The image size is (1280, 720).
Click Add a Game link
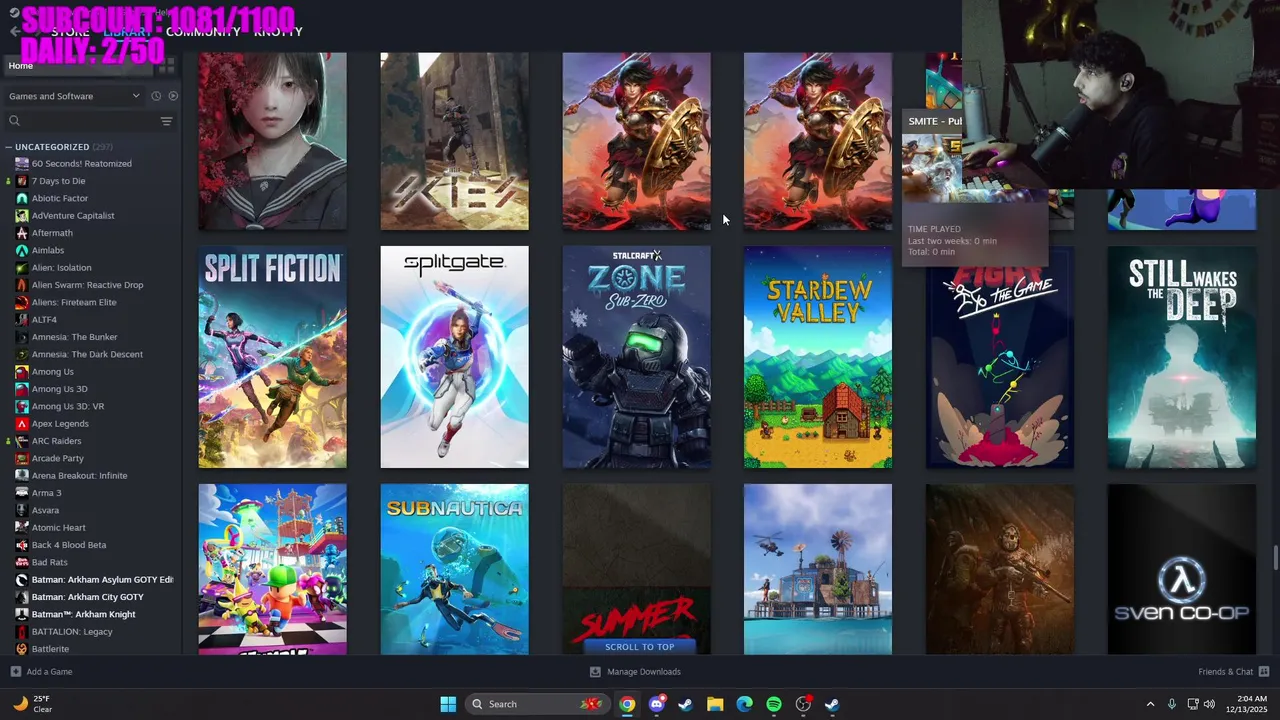(x=49, y=672)
